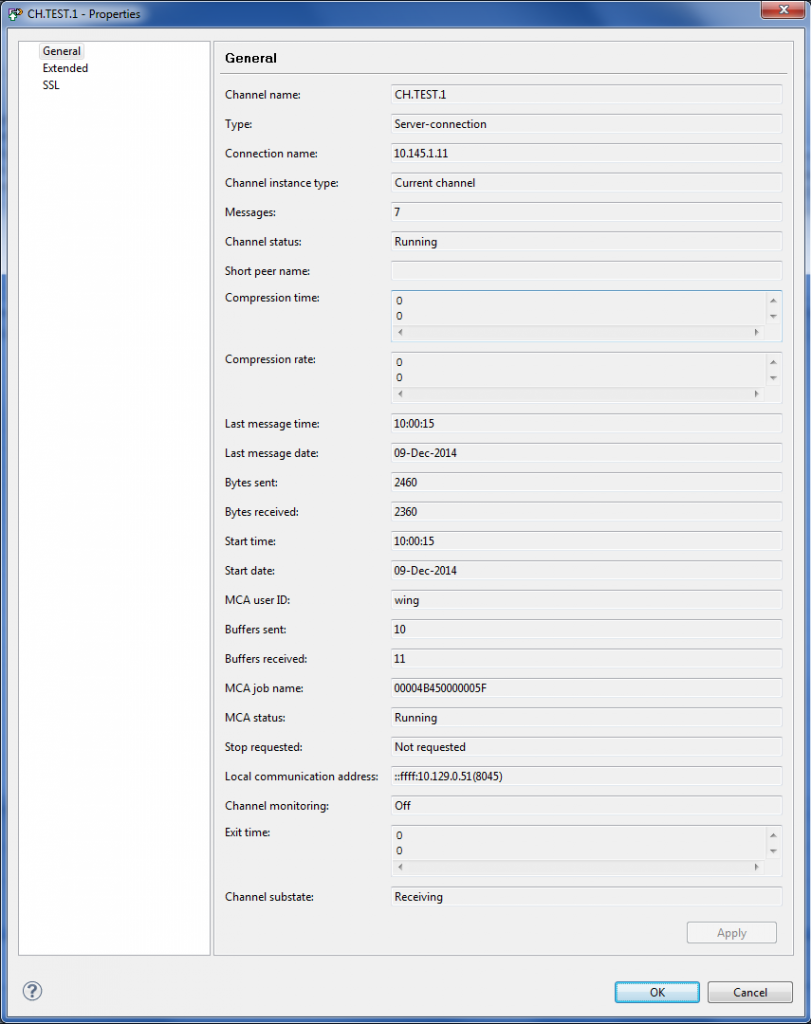Click the OK button
Image resolution: width=811 pixels, height=1024 pixels.
pos(657,992)
